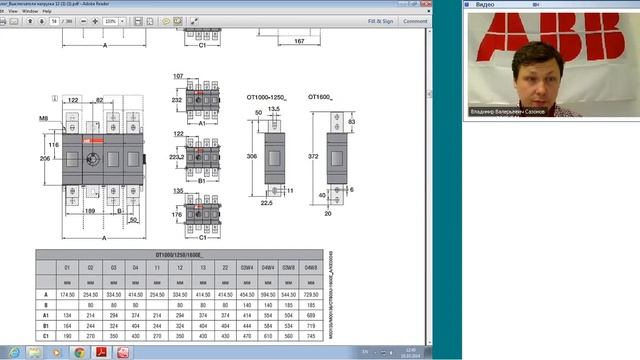
Task: Click dimension 372 on OT1600 side view
Action: 313,156
